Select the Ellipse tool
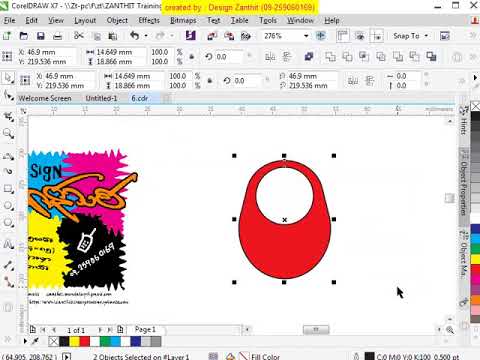480x360 pixels. click(8, 206)
